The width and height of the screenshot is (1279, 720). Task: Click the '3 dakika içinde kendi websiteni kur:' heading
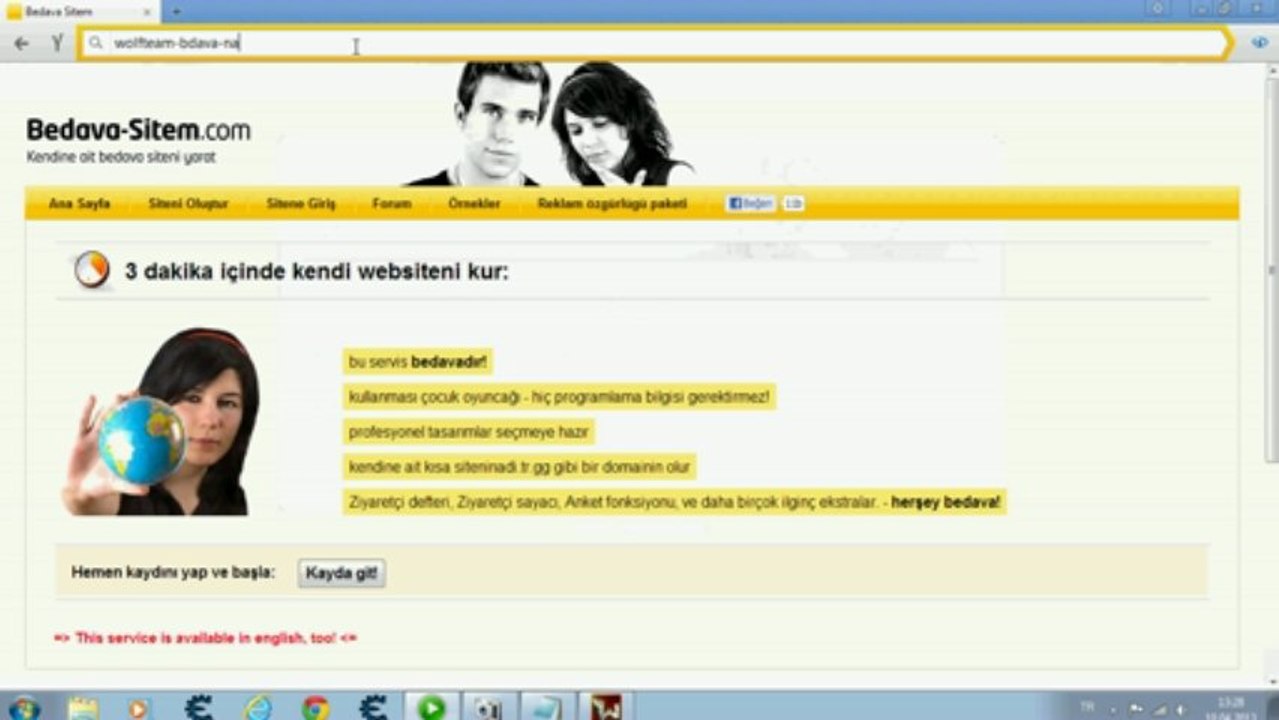(316, 271)
